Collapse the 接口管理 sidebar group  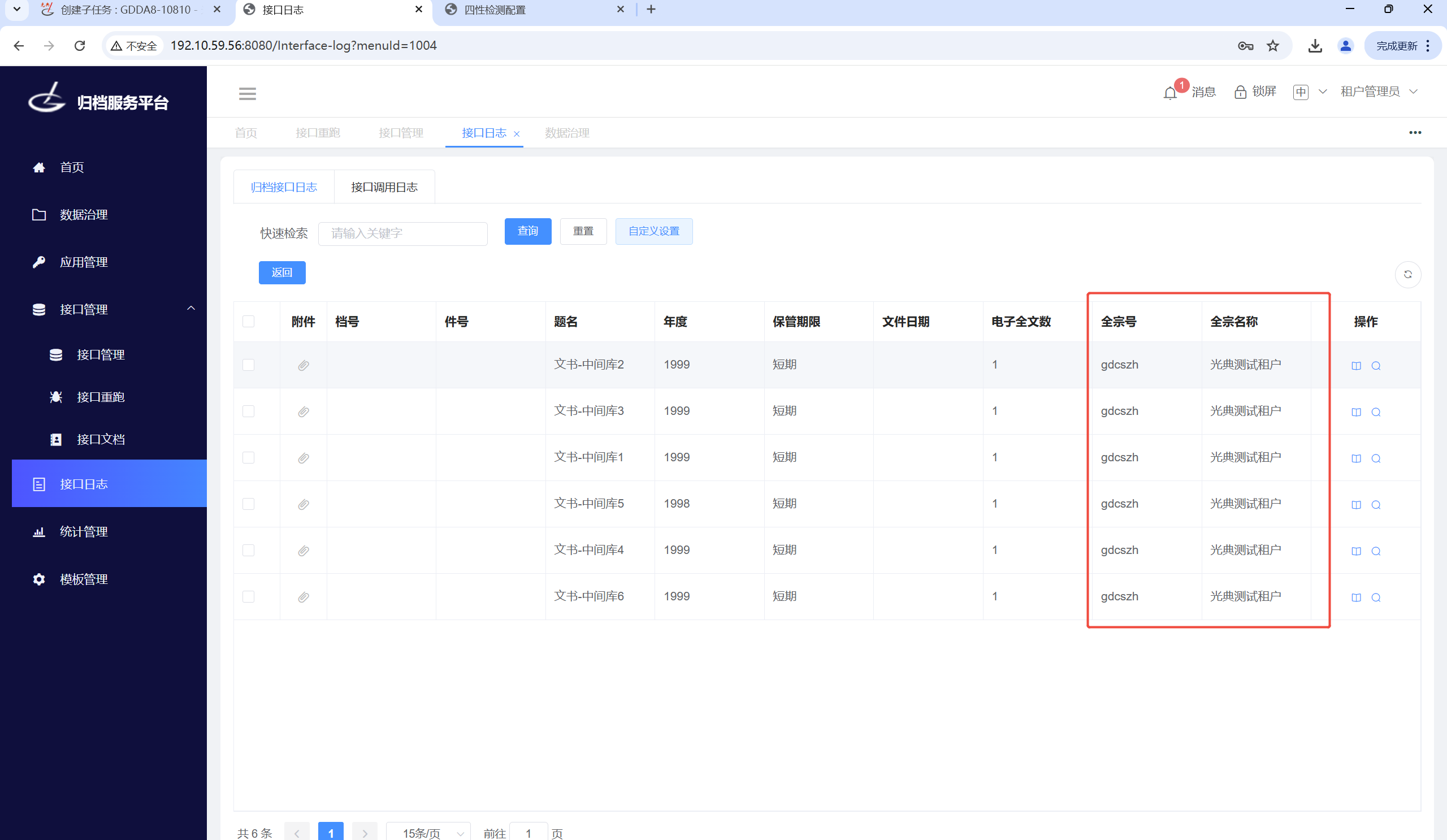pos(190,308)
